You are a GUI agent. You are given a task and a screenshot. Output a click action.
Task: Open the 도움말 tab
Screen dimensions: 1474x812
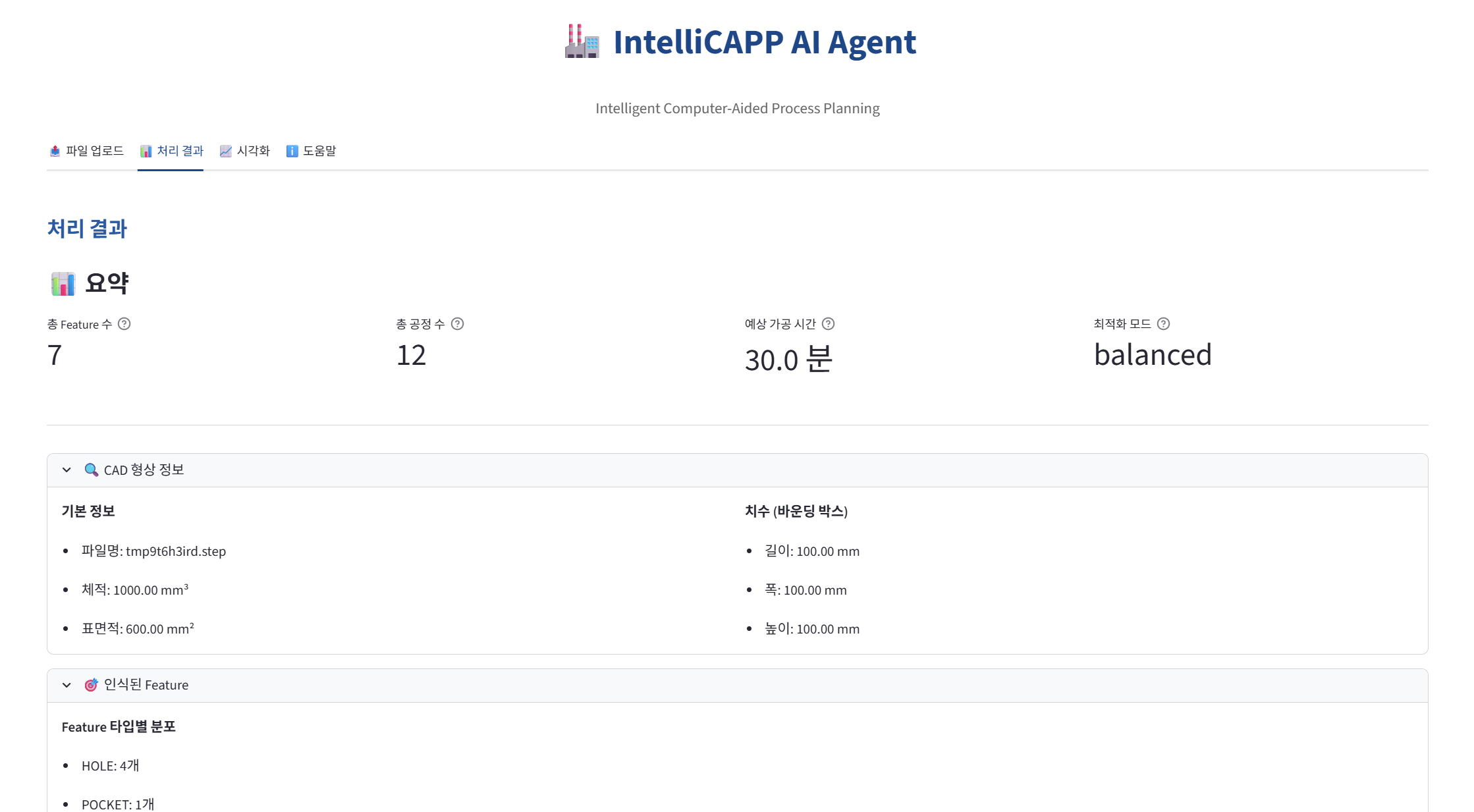click(x=312, y=151)
